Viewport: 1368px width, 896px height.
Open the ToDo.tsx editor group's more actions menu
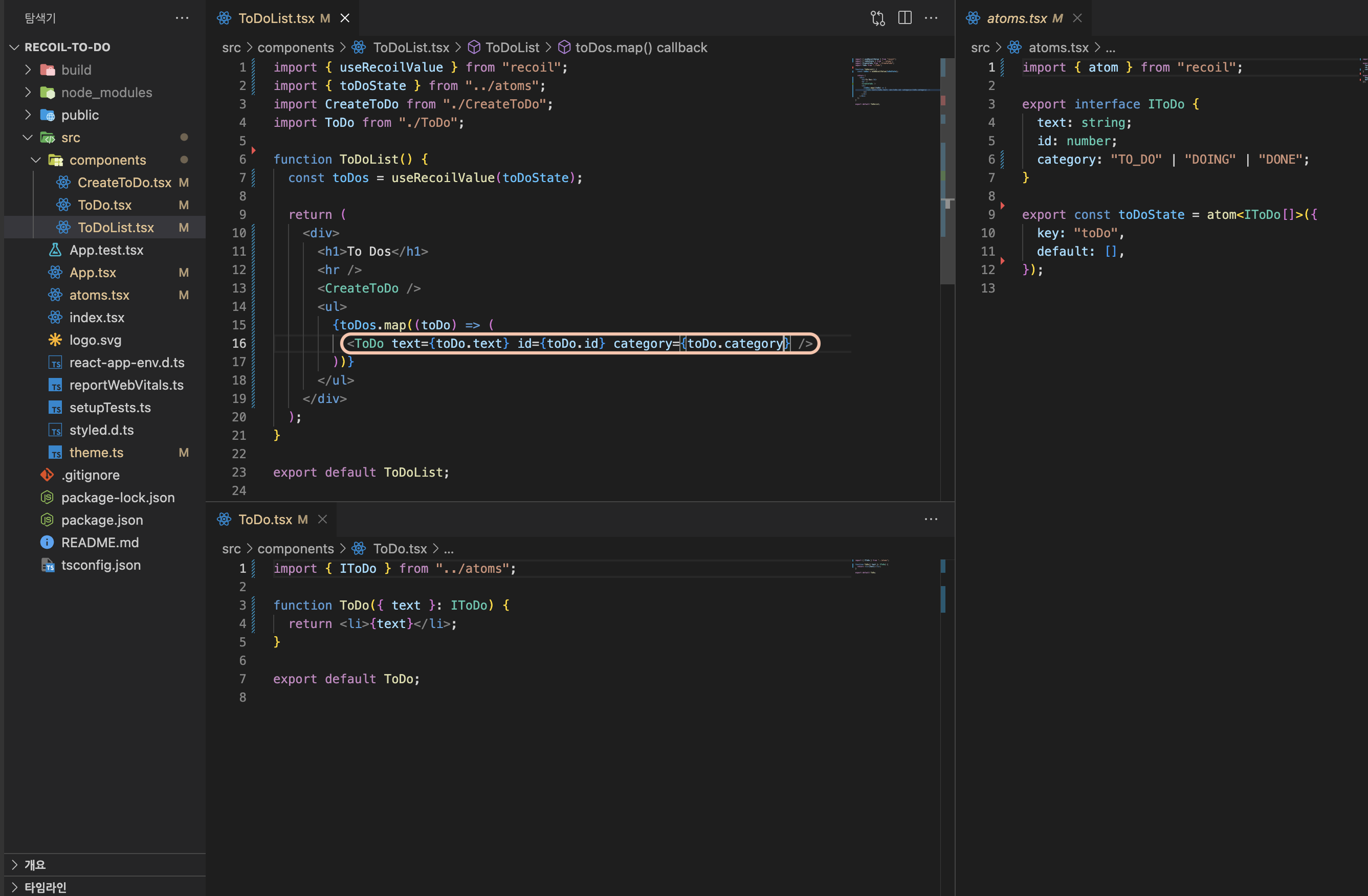tap(931, 520)
